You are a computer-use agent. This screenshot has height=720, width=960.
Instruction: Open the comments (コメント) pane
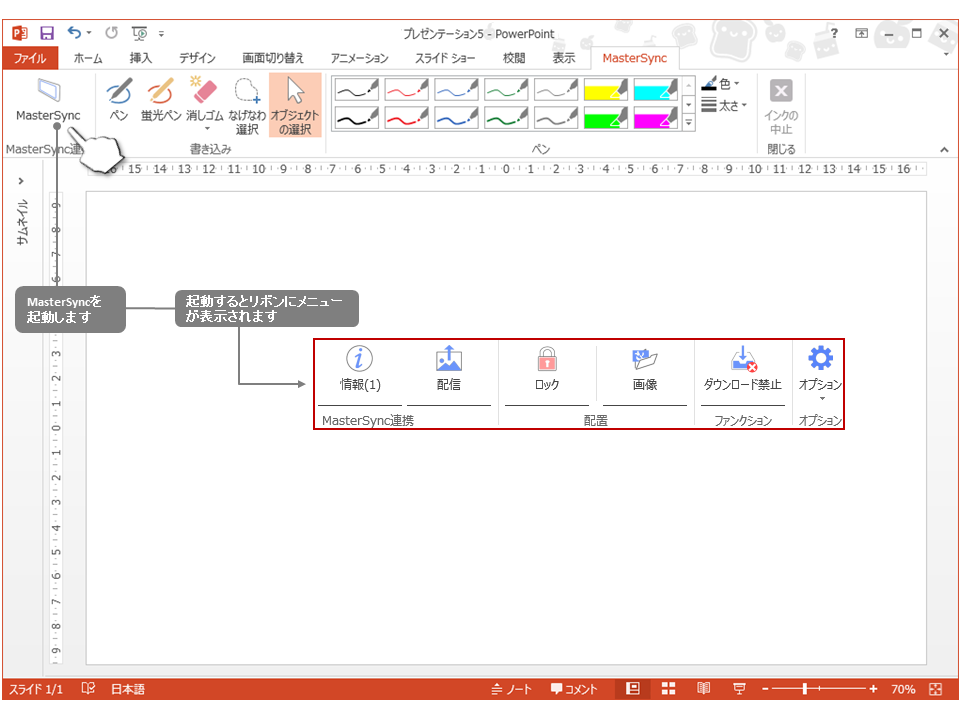click(574, 689)
